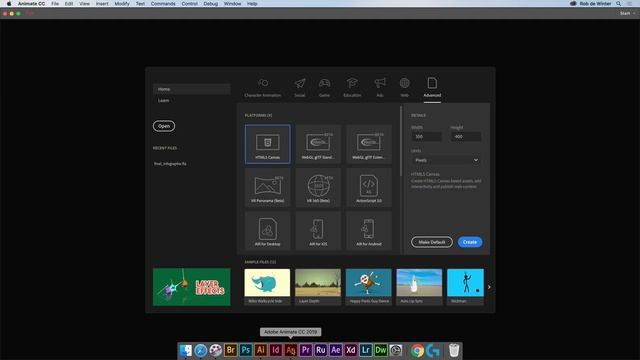Open Safari from the dock

200,350
